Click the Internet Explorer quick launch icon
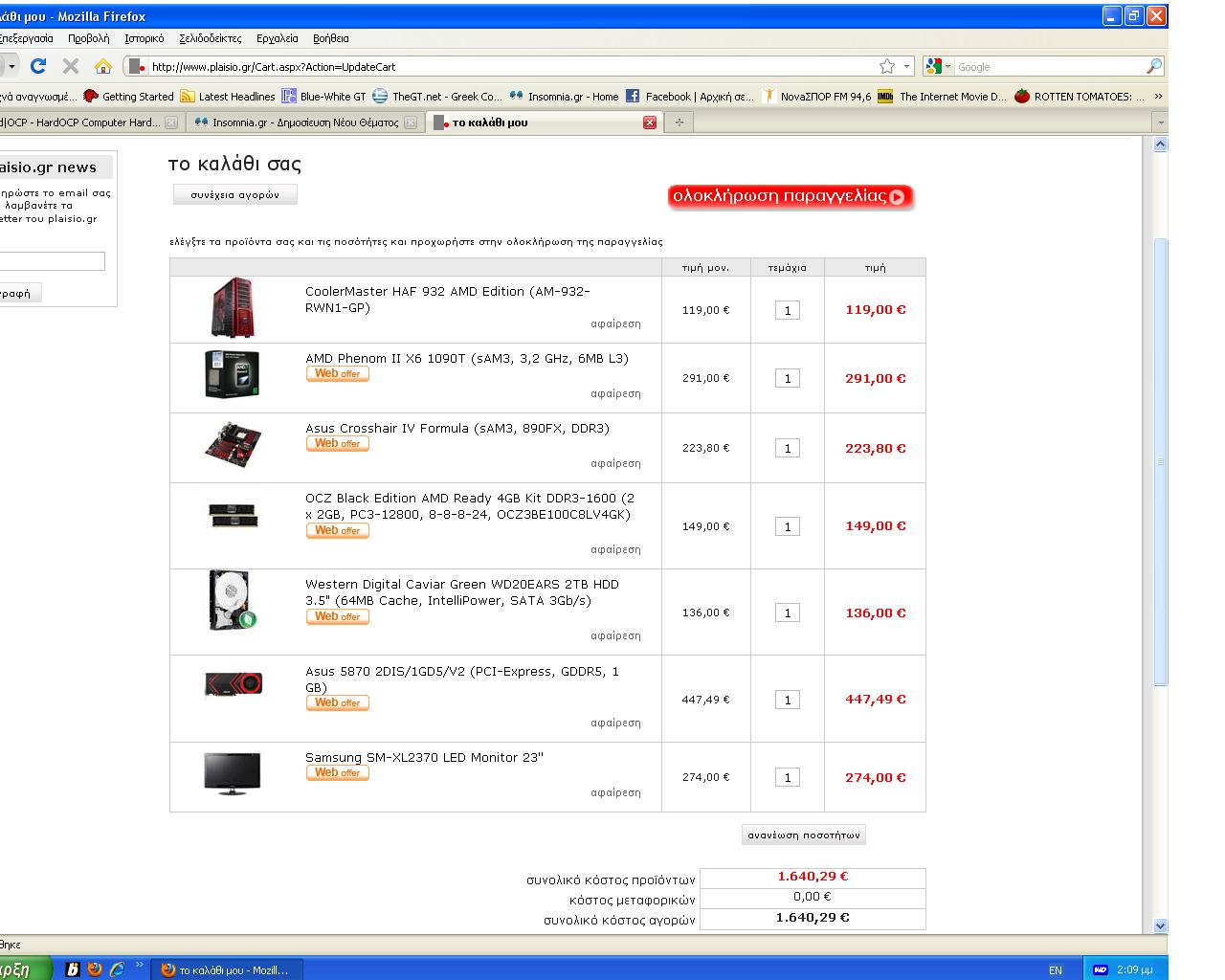1225x980 pixels. pyautogui.click(x=117, y=969)
